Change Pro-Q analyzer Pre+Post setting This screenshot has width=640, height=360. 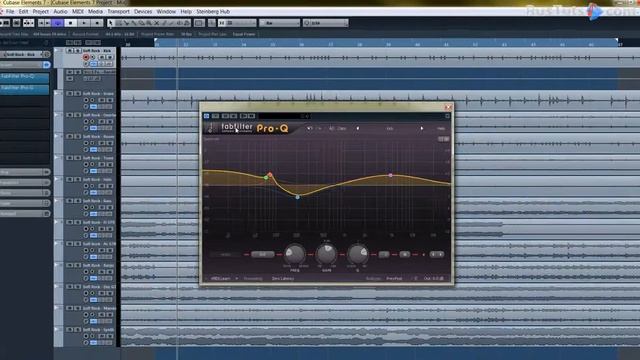coord(394,279)
